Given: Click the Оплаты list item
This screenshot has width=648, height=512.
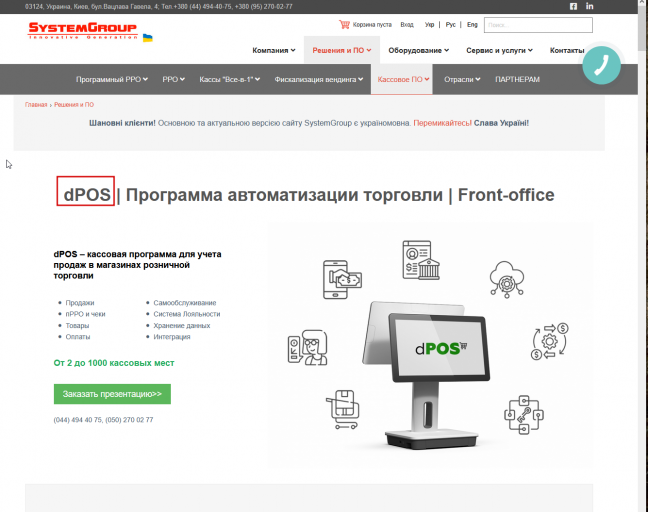Looking at the screenshot, I should pos(78,337).
